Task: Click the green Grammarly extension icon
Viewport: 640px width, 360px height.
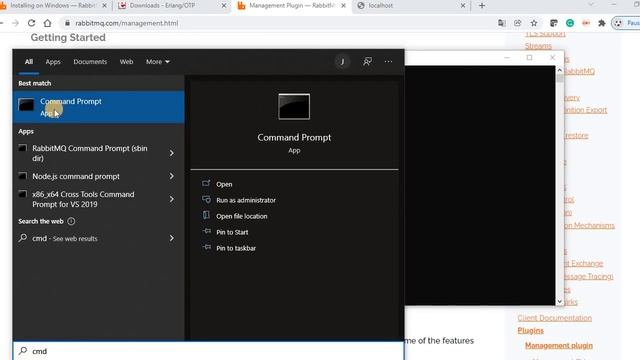Action: pyautogui.click(x=570, y=23)
